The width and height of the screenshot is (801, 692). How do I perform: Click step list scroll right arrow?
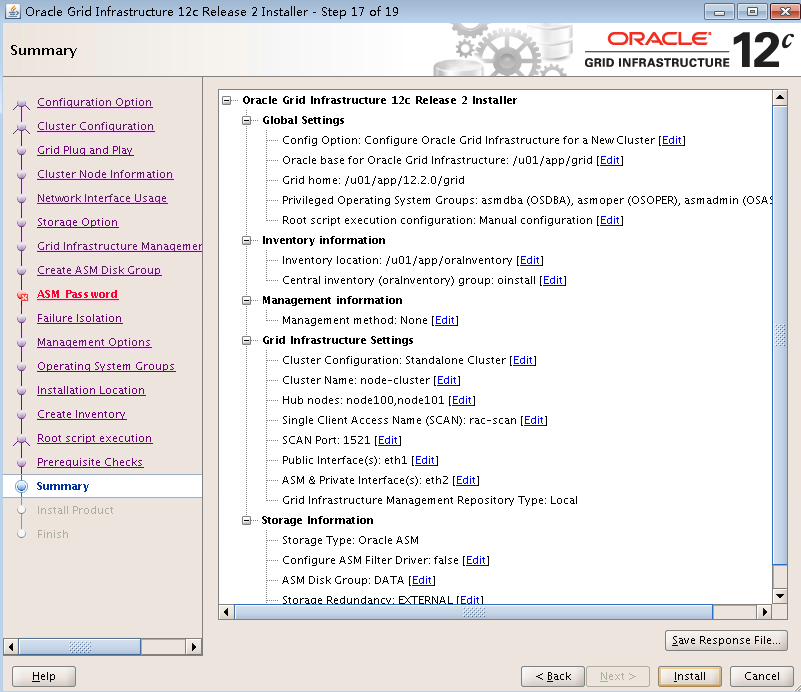click(x=194, y=647)
